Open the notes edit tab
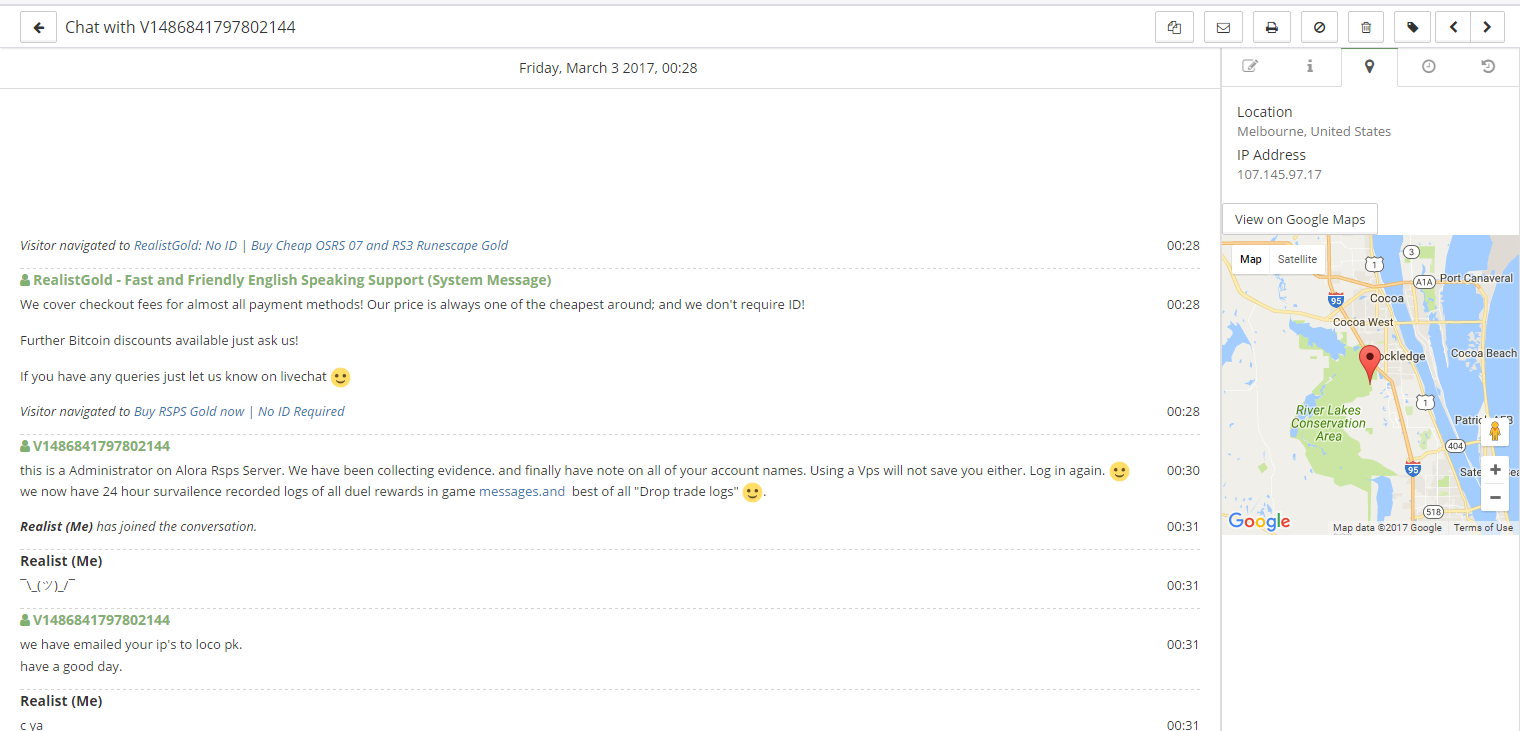1520x731 pixels. [1250, 66]
